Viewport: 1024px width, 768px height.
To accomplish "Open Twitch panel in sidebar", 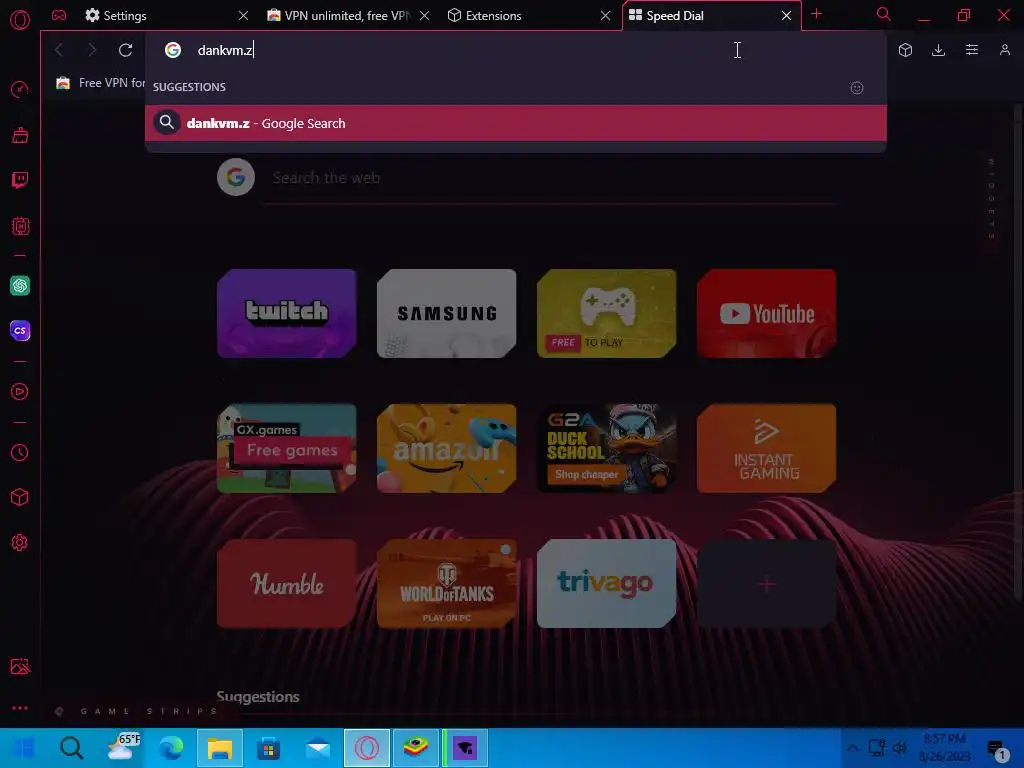I will coord(20,180).
